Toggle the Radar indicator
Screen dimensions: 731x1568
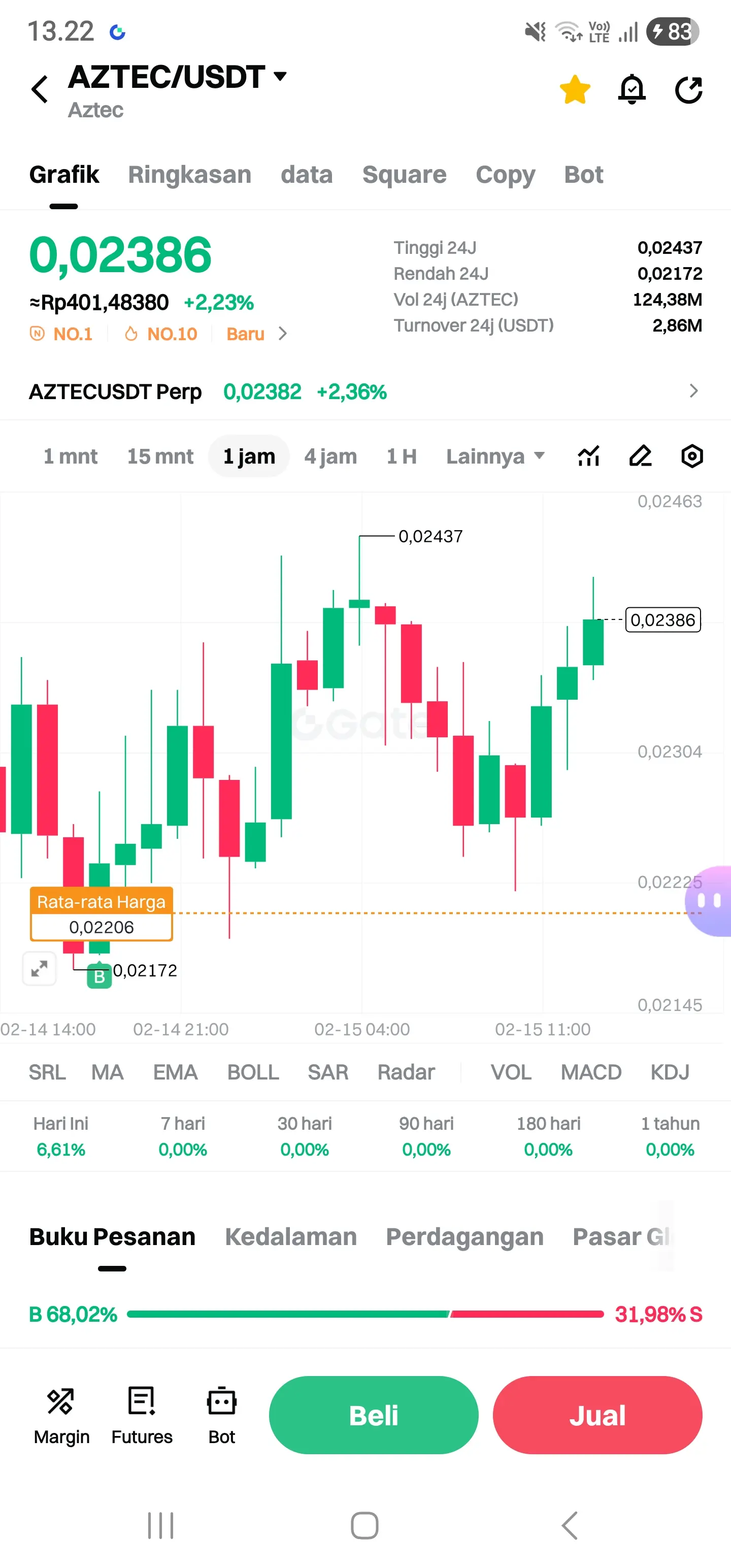pyautogui.click(x=406, y=1072)
